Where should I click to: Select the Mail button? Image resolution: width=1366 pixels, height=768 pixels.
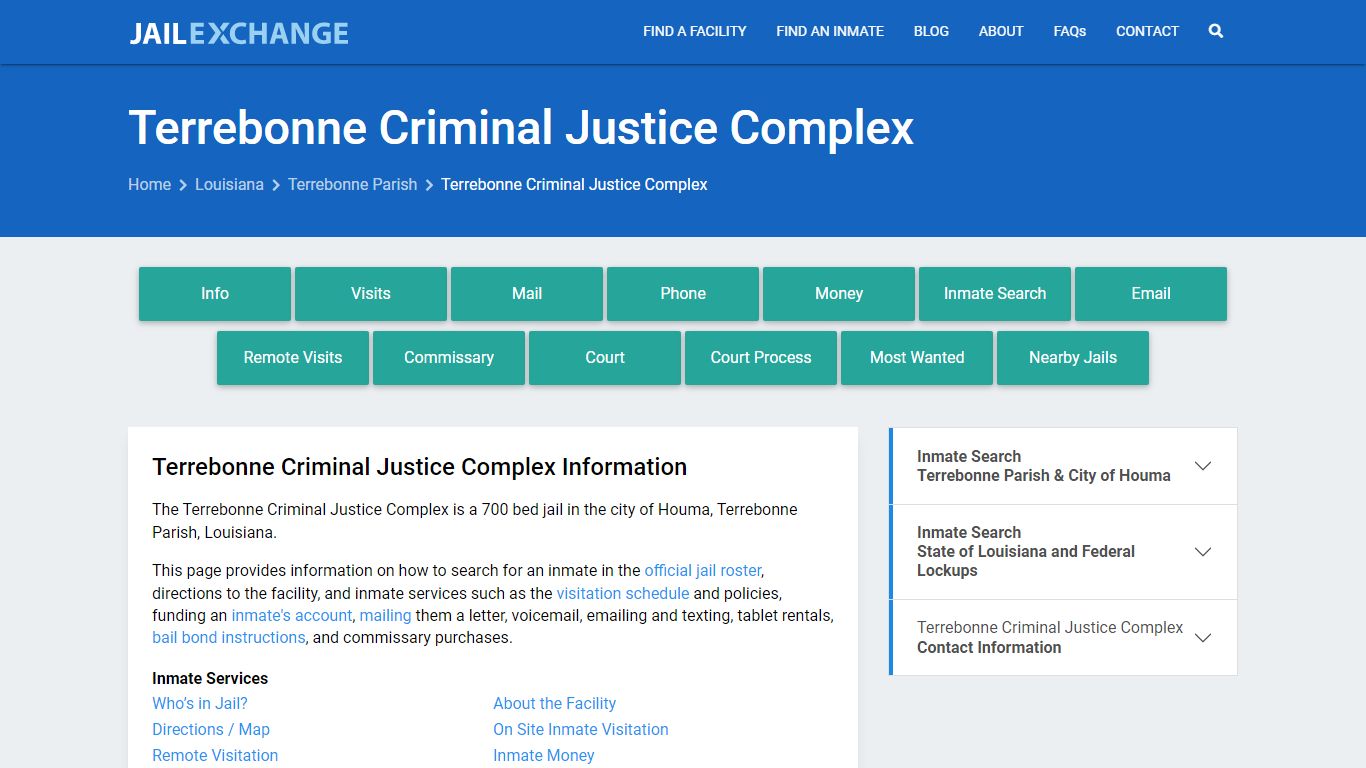(x=527, y=294)
